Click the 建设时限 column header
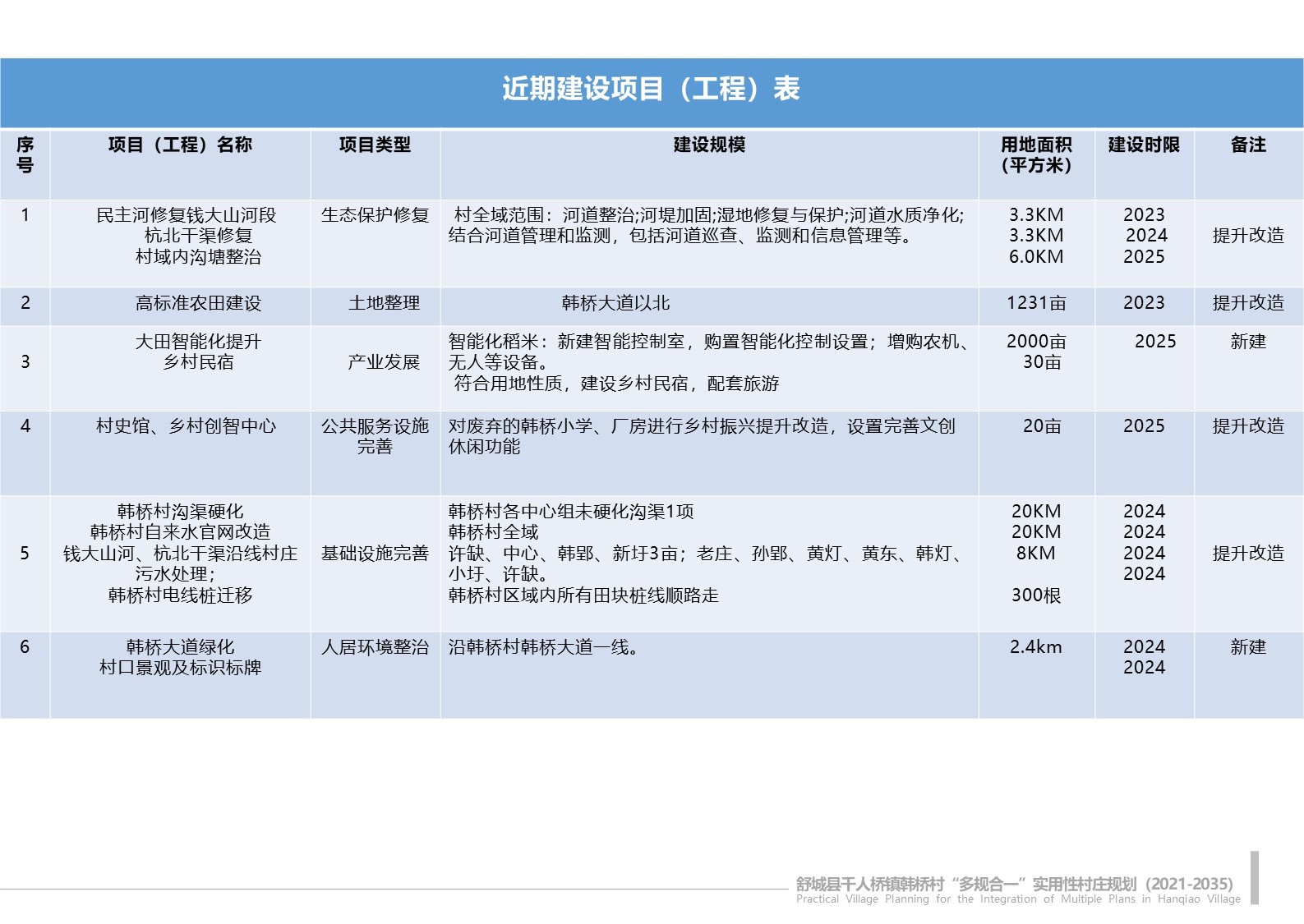 1144,145
